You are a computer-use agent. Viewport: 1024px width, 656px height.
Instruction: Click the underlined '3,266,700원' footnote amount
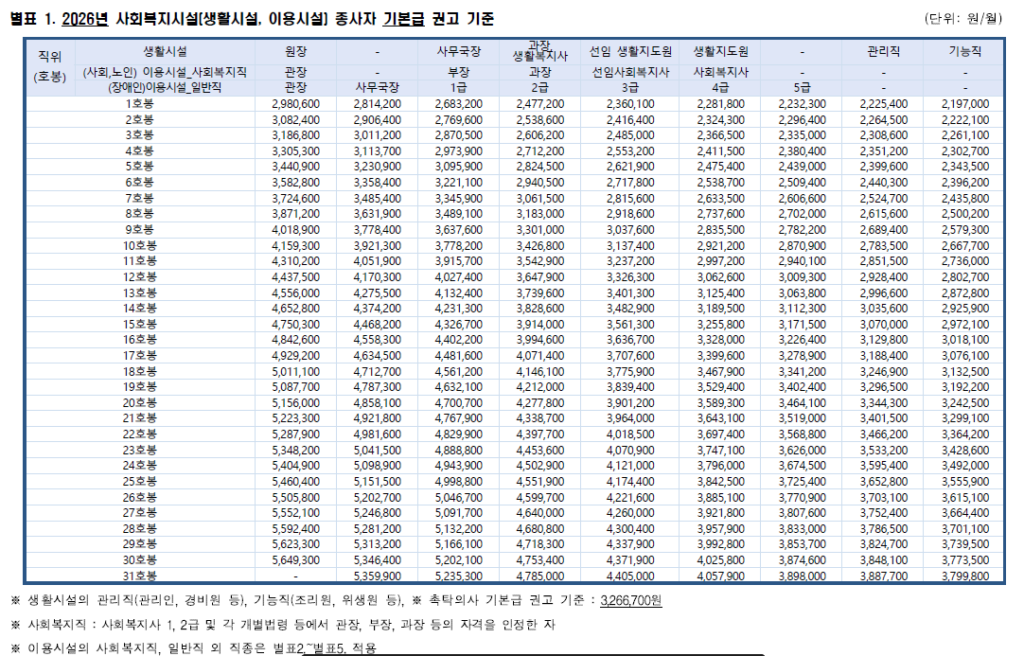pyautogui.click(x=631, y=600)
